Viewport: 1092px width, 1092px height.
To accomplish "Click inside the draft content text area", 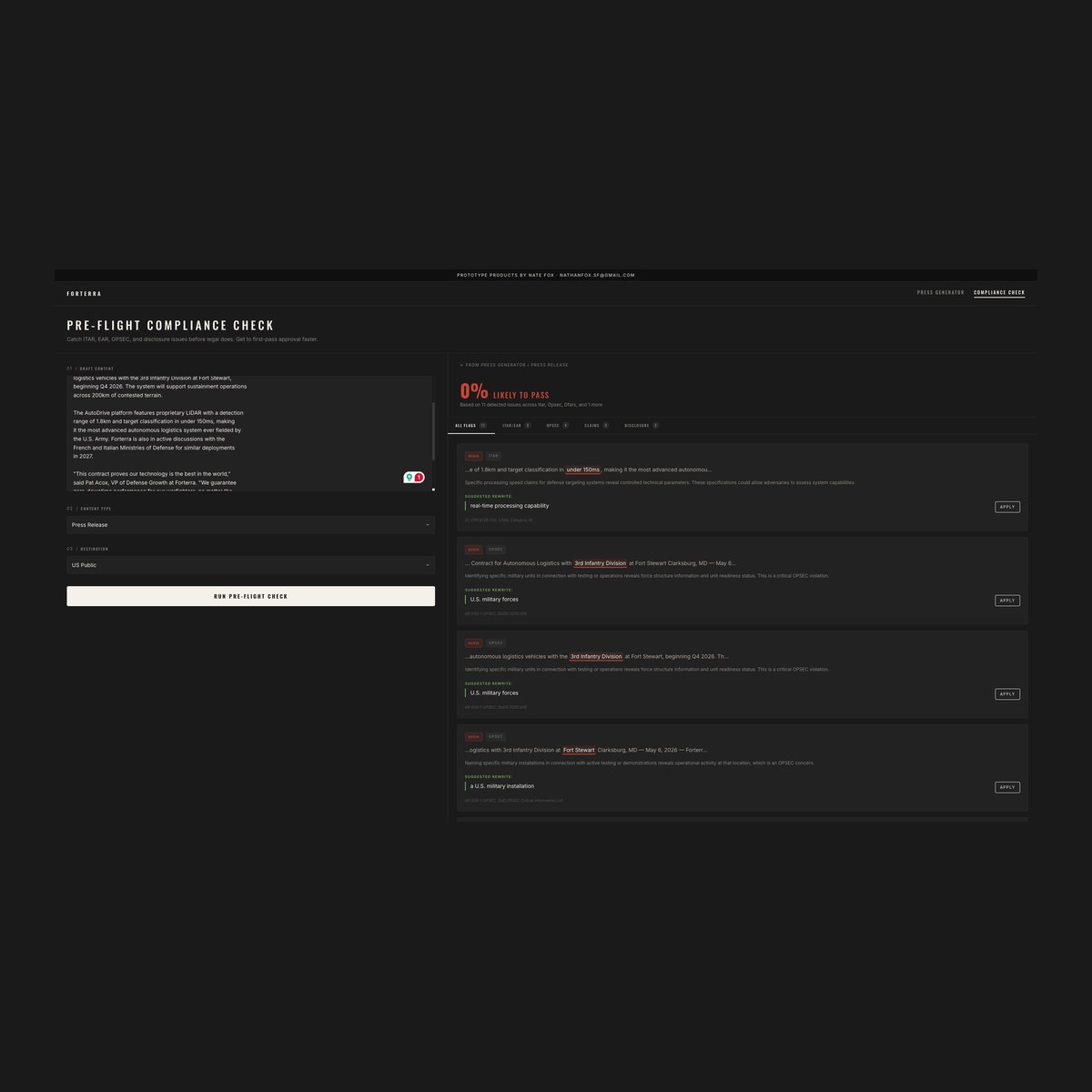I will [x=248, y=433].
